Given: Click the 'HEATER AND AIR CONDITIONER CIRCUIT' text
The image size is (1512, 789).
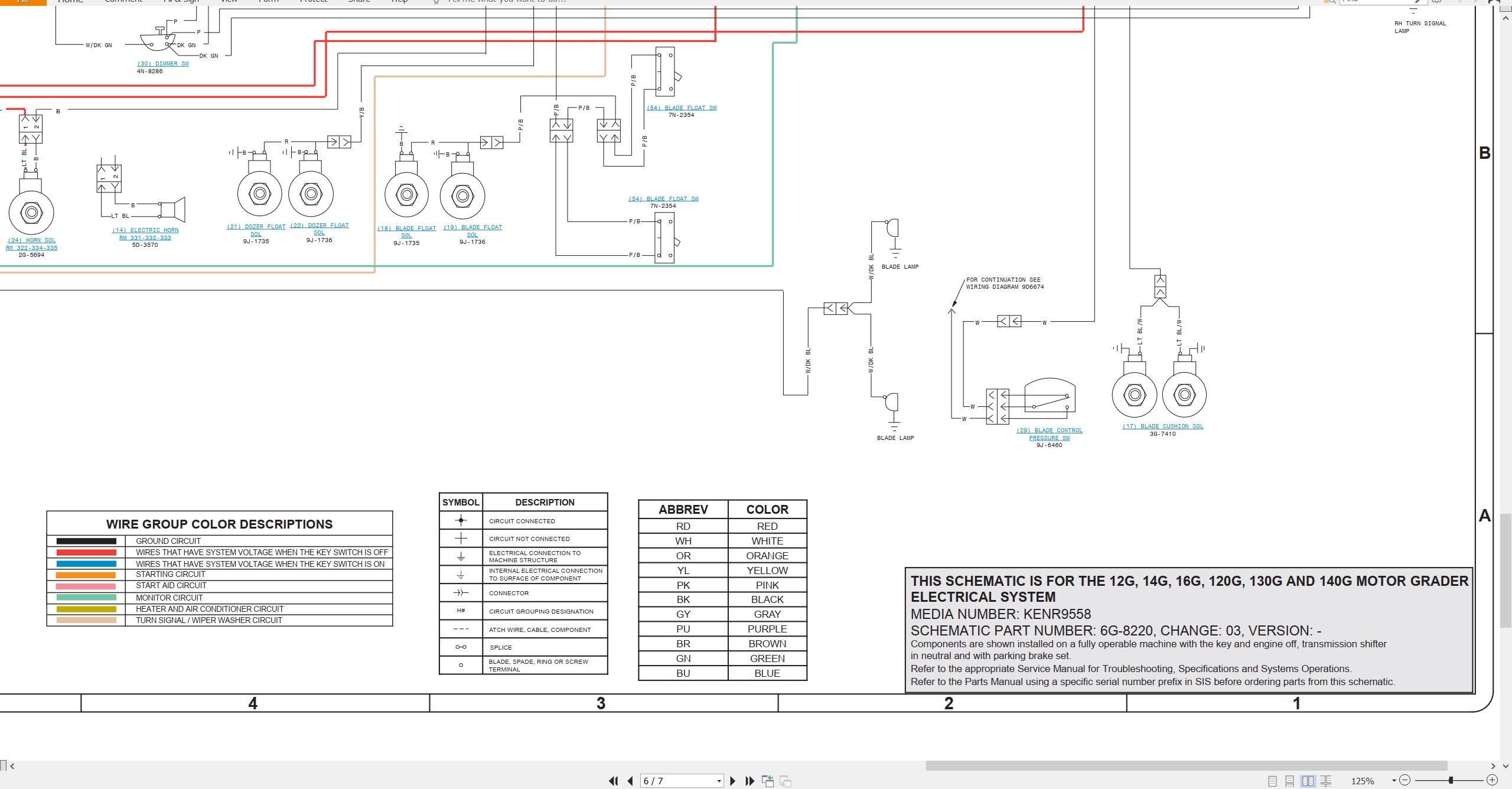Looking at the screenshot, I should [x=210, y=609].
